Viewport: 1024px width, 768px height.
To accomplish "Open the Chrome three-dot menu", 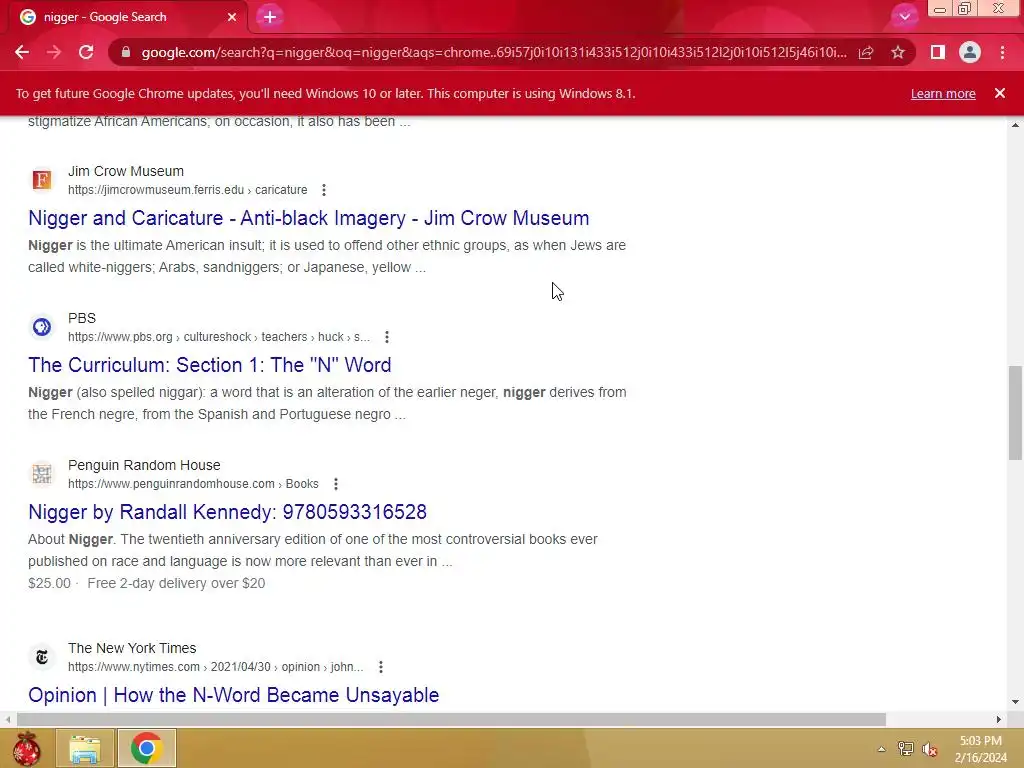I will pyautogui.click(x=1002, y=52).
